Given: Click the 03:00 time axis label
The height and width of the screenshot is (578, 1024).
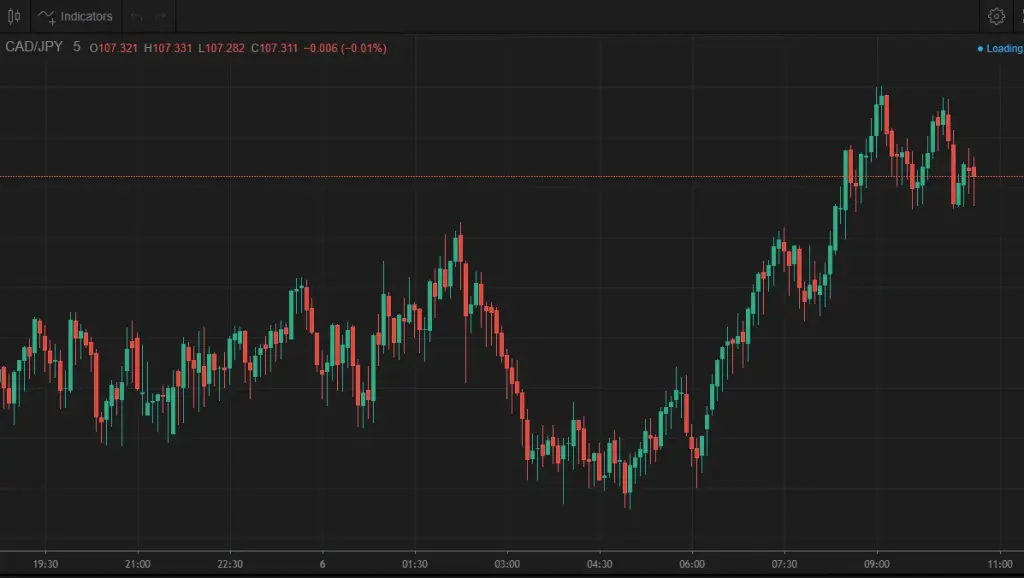Looking at the screenshot, I should pos(507,564).
